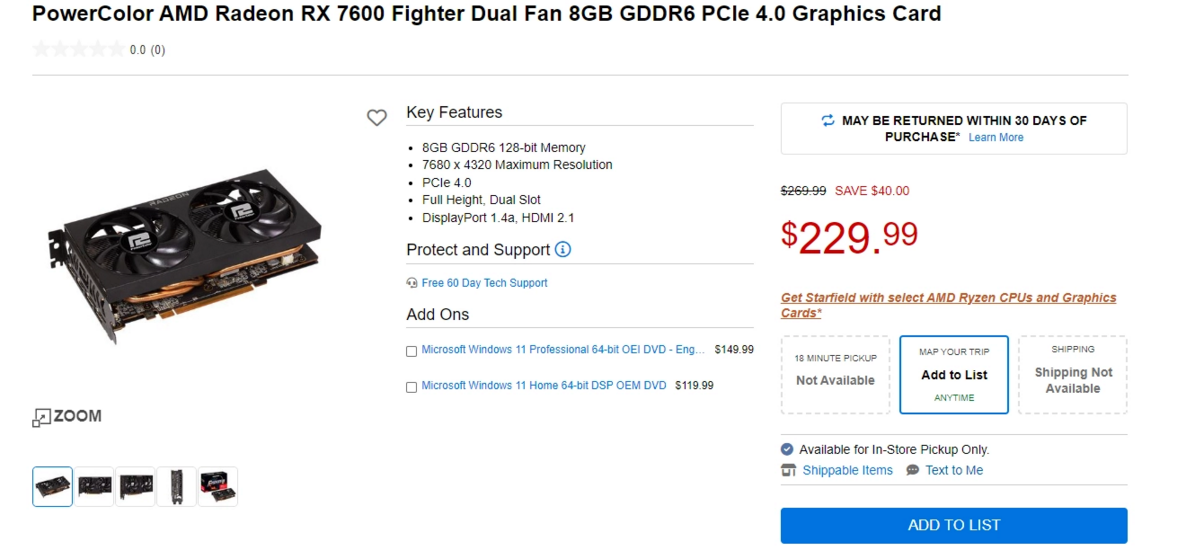Click the return policy refresh icon
This screenshot has width=1198, height=555.
click(x=828, y=120)
